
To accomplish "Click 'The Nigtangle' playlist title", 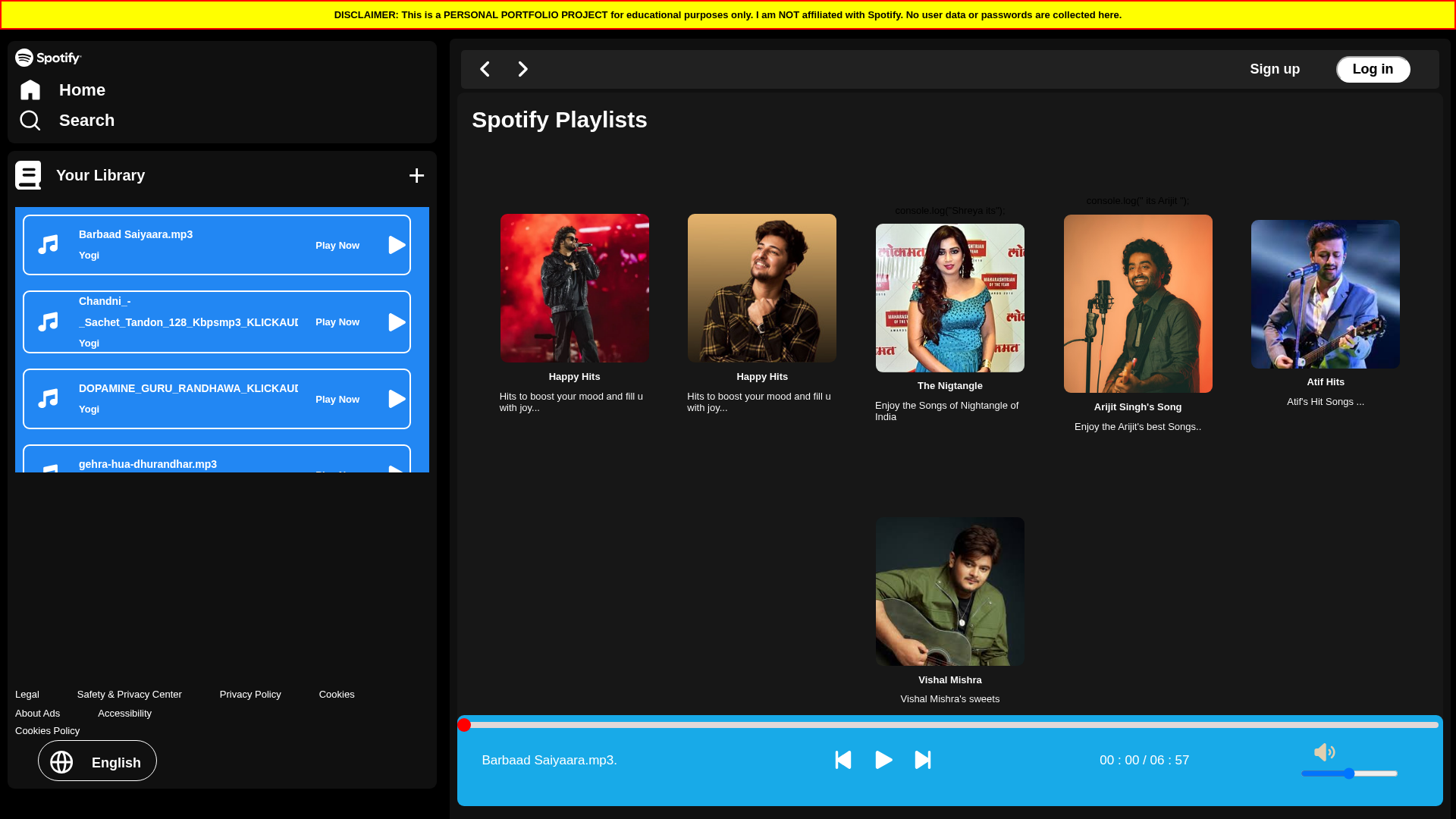I will click(x=950, y=386).
